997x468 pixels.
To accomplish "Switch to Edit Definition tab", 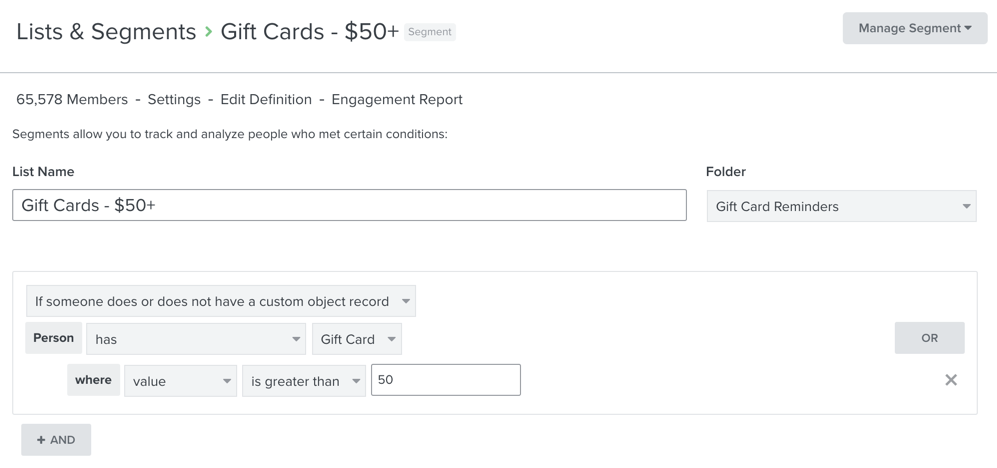I will point(266,100).
